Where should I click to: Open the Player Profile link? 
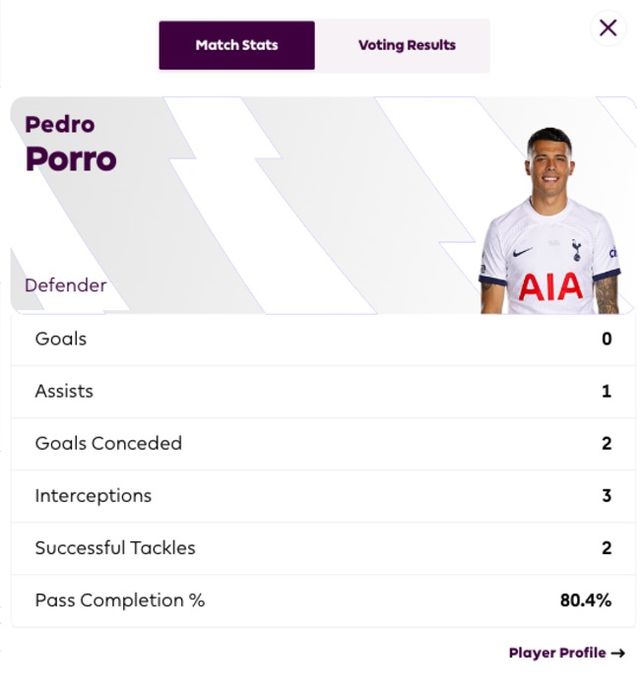[557, 653]
